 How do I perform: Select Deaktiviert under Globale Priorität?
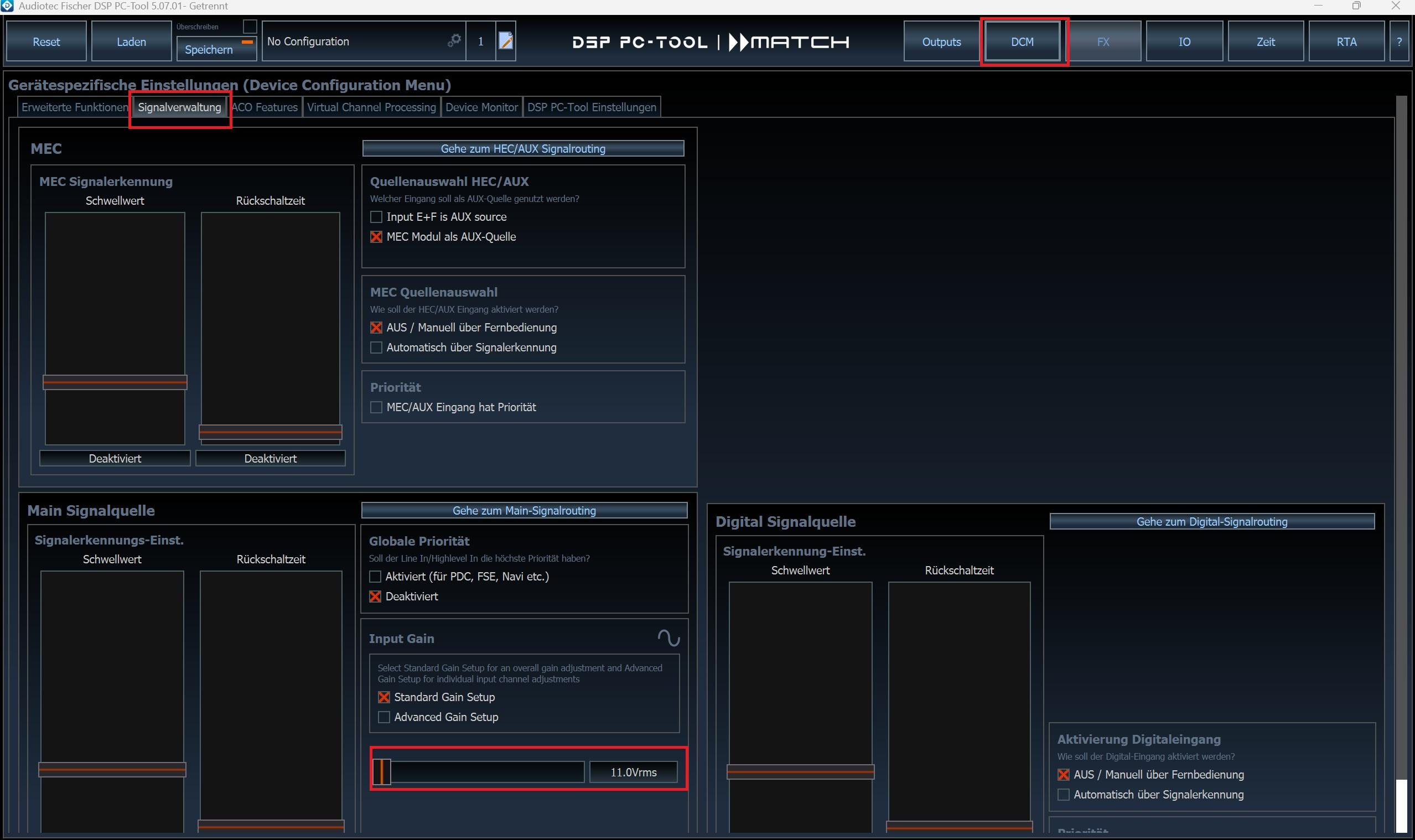375,596
